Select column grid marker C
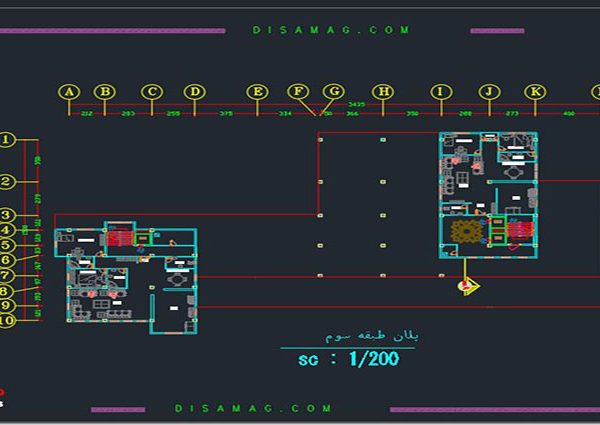600x425 pixels. [151, 92]
